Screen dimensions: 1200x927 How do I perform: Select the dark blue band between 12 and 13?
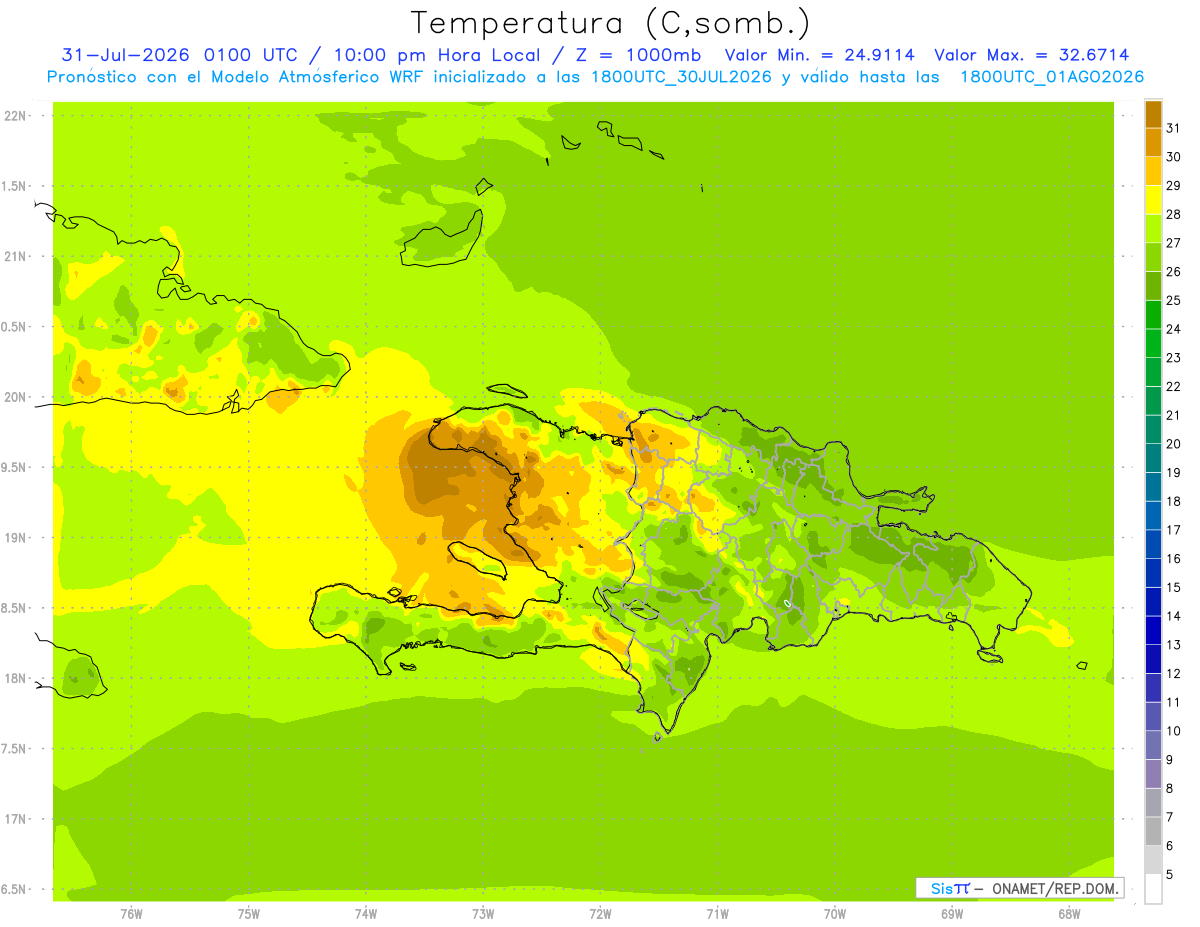coord(1153,659)
